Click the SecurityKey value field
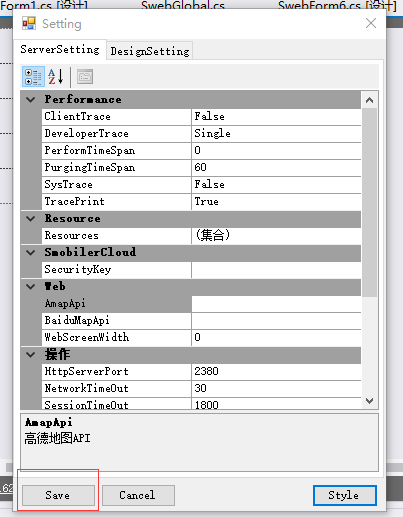The width and height of the screenshot is (403, 517). coord(276,270)
